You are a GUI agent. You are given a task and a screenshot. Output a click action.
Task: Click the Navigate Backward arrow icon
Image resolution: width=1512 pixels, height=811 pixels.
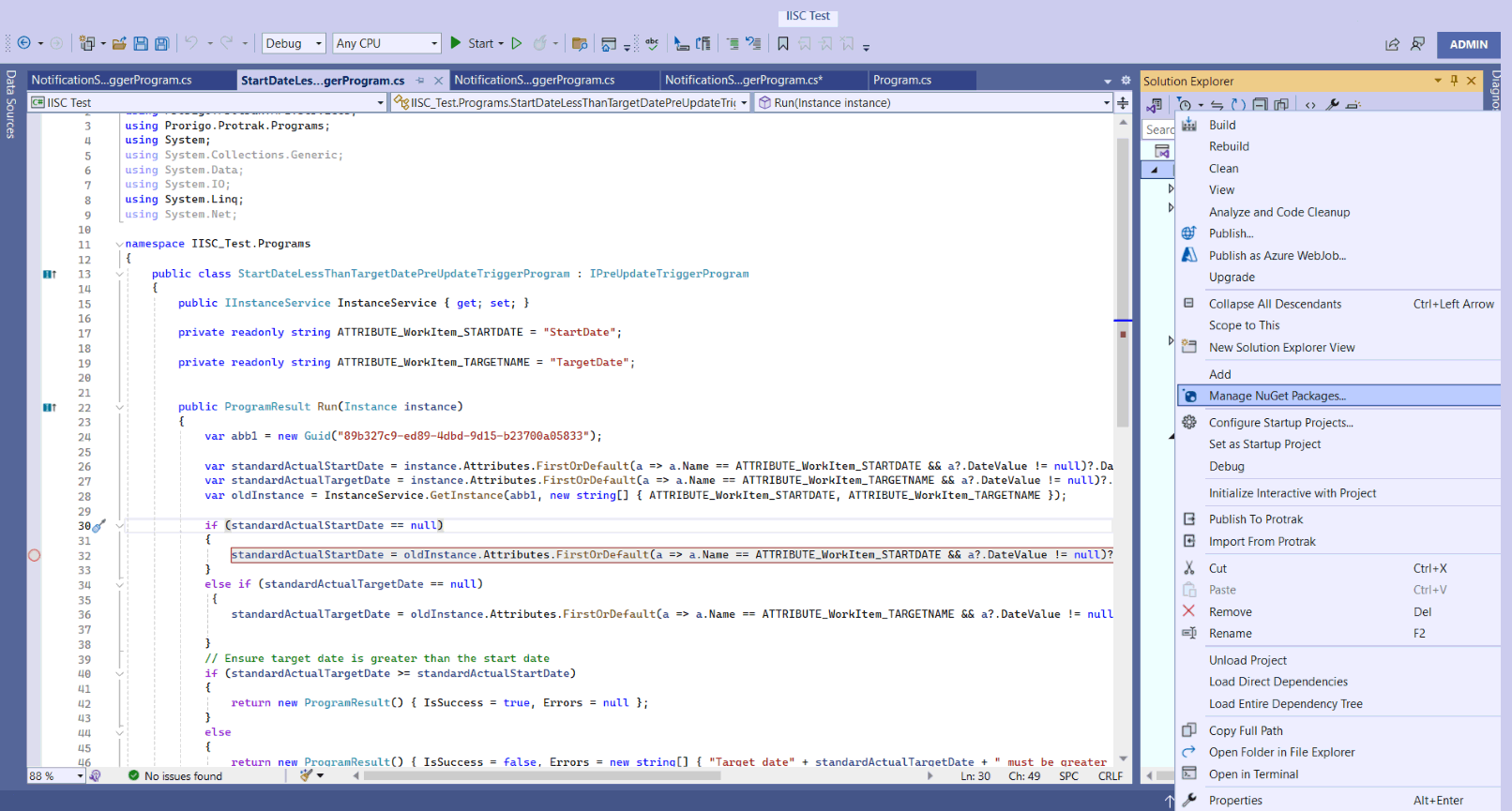[24, 43]
